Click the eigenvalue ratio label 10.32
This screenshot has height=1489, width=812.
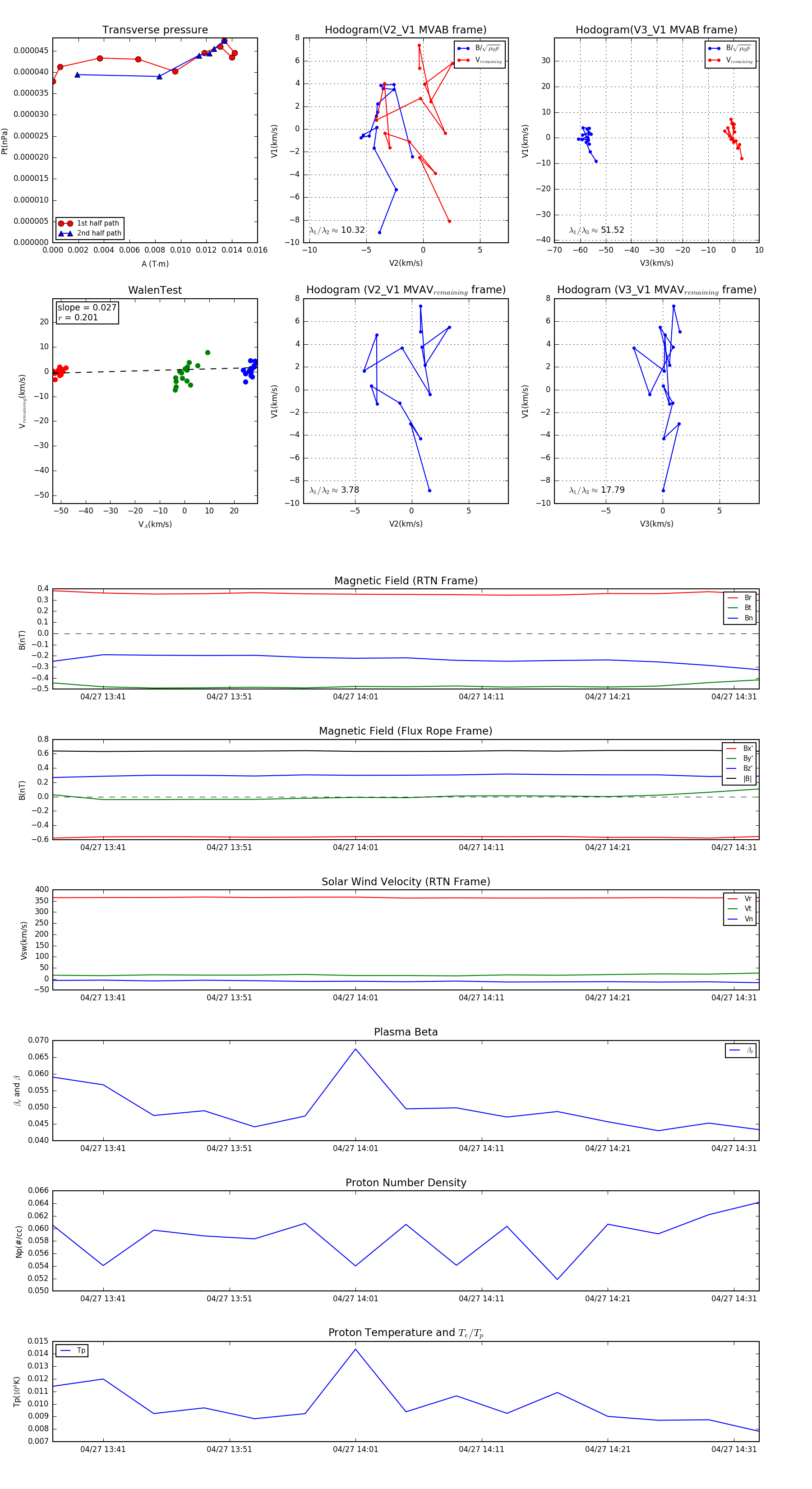click(x=337, y=230)
